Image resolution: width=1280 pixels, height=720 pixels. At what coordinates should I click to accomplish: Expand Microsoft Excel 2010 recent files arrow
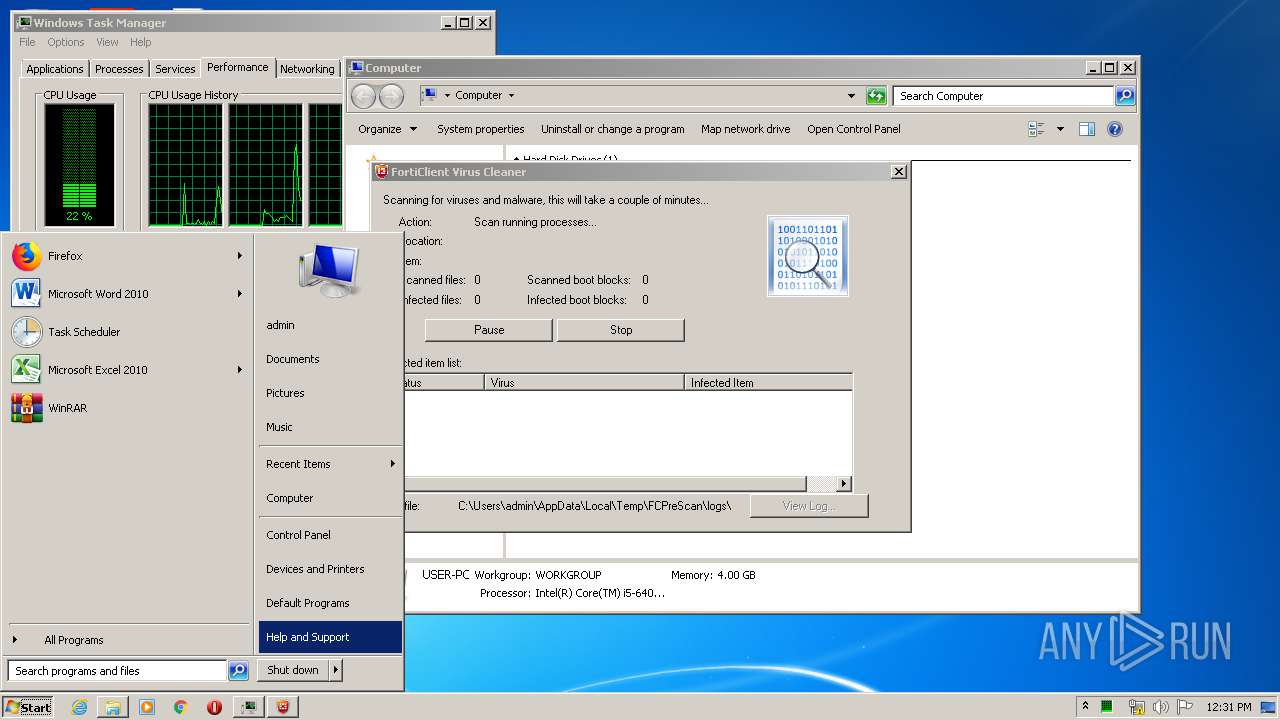click(240, 370)
